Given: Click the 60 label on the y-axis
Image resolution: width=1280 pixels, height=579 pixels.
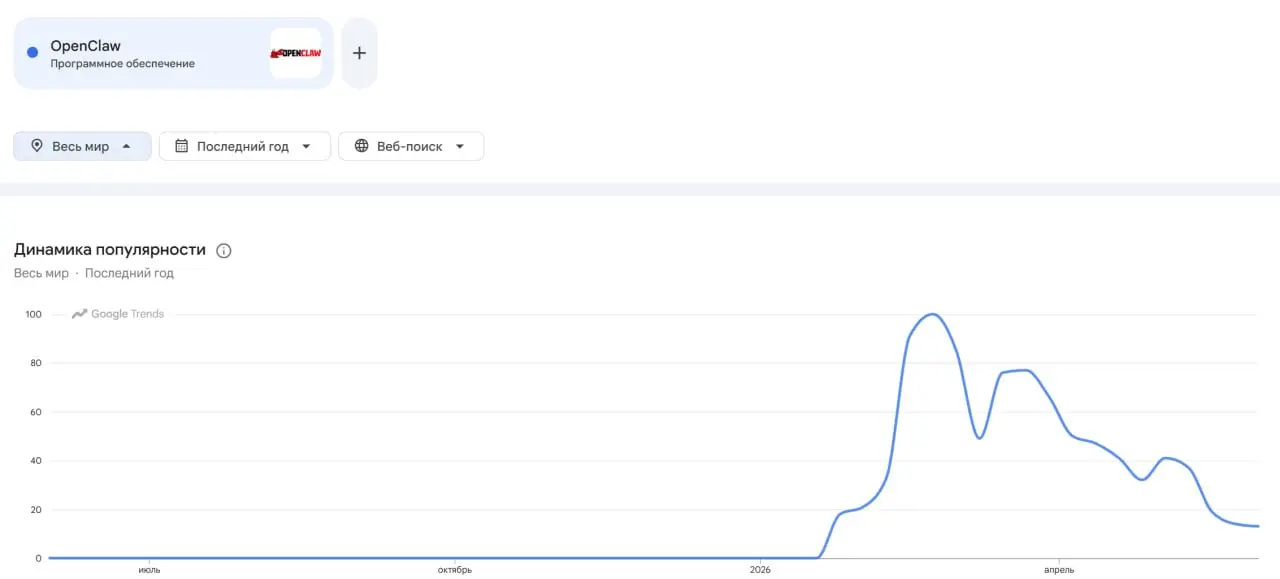Looking at the screenshot, I should (36, 412).
